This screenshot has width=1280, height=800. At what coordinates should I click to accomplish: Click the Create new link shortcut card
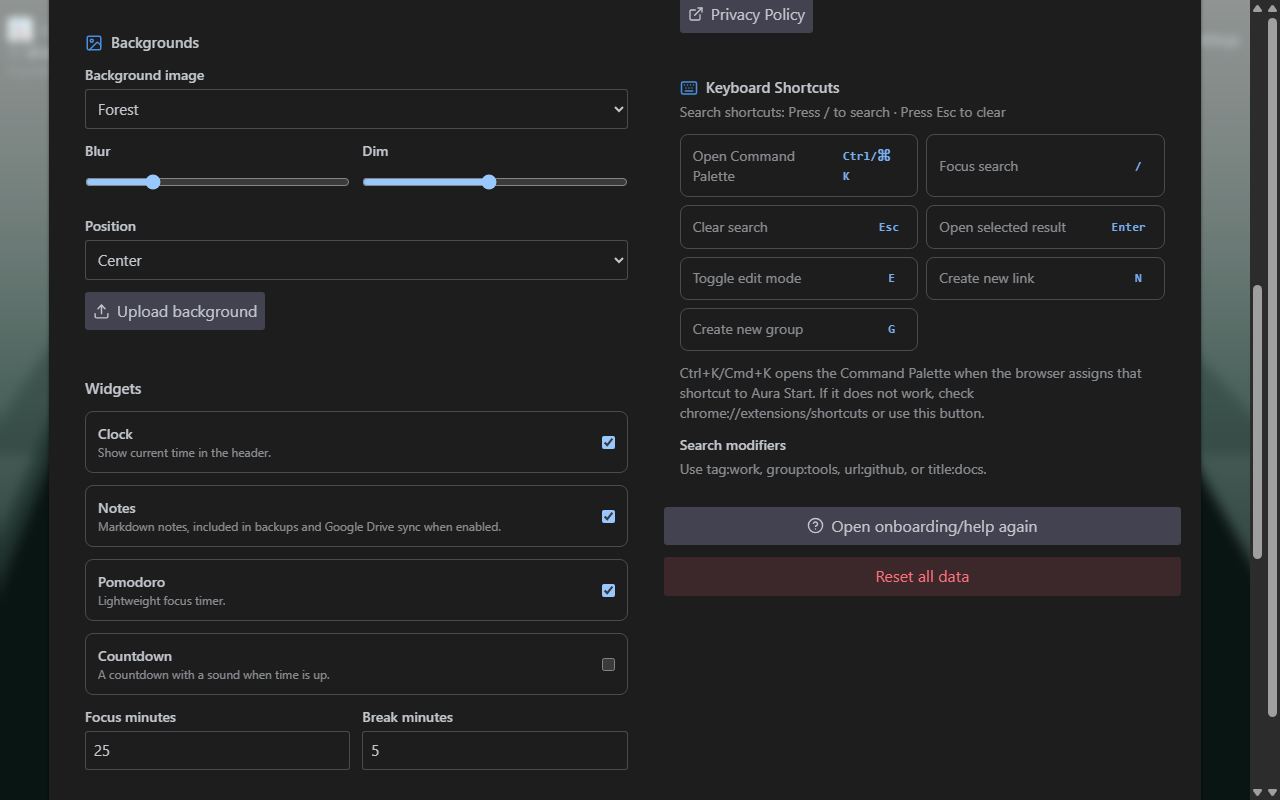[x=1045, y=278]
